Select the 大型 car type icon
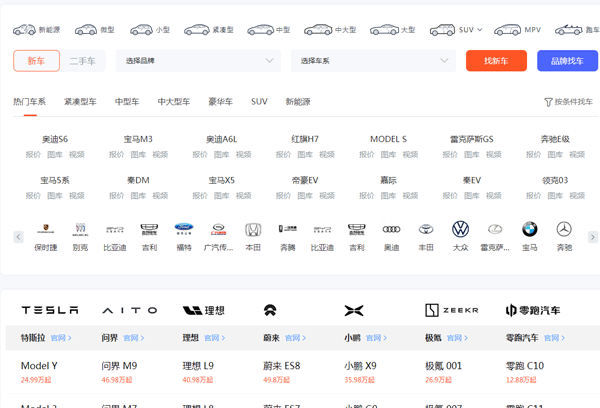The height and width of the screenshot is (408, 600). click(x=385, y=29)
